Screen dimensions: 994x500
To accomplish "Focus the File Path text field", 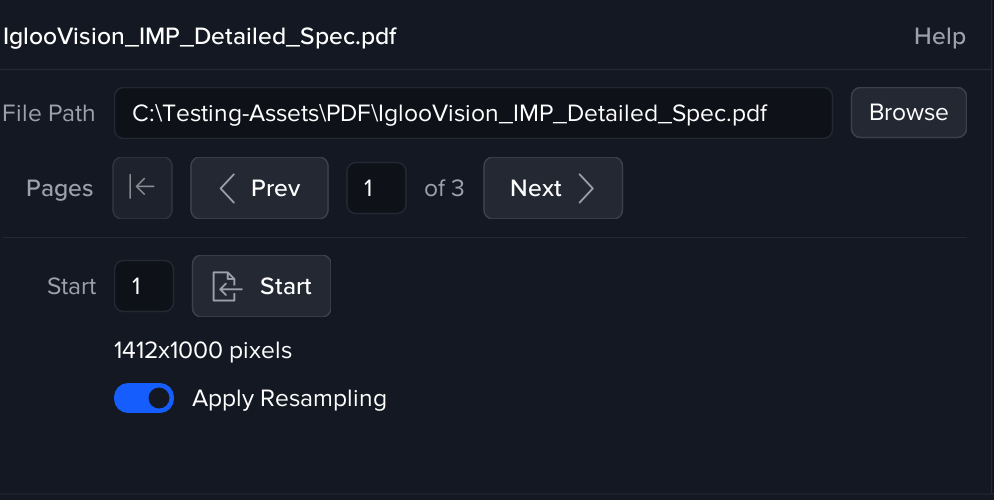I will click(x=472, y=113).
